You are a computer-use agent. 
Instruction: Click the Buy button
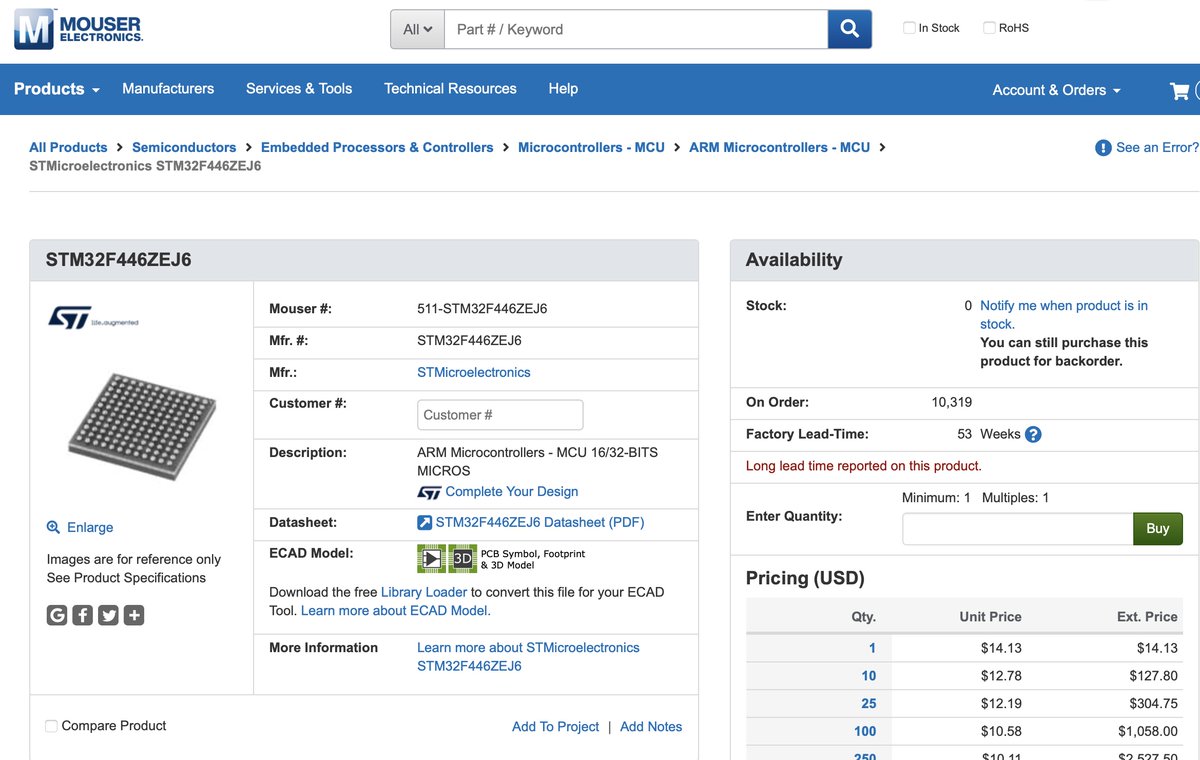(1157, 529)
